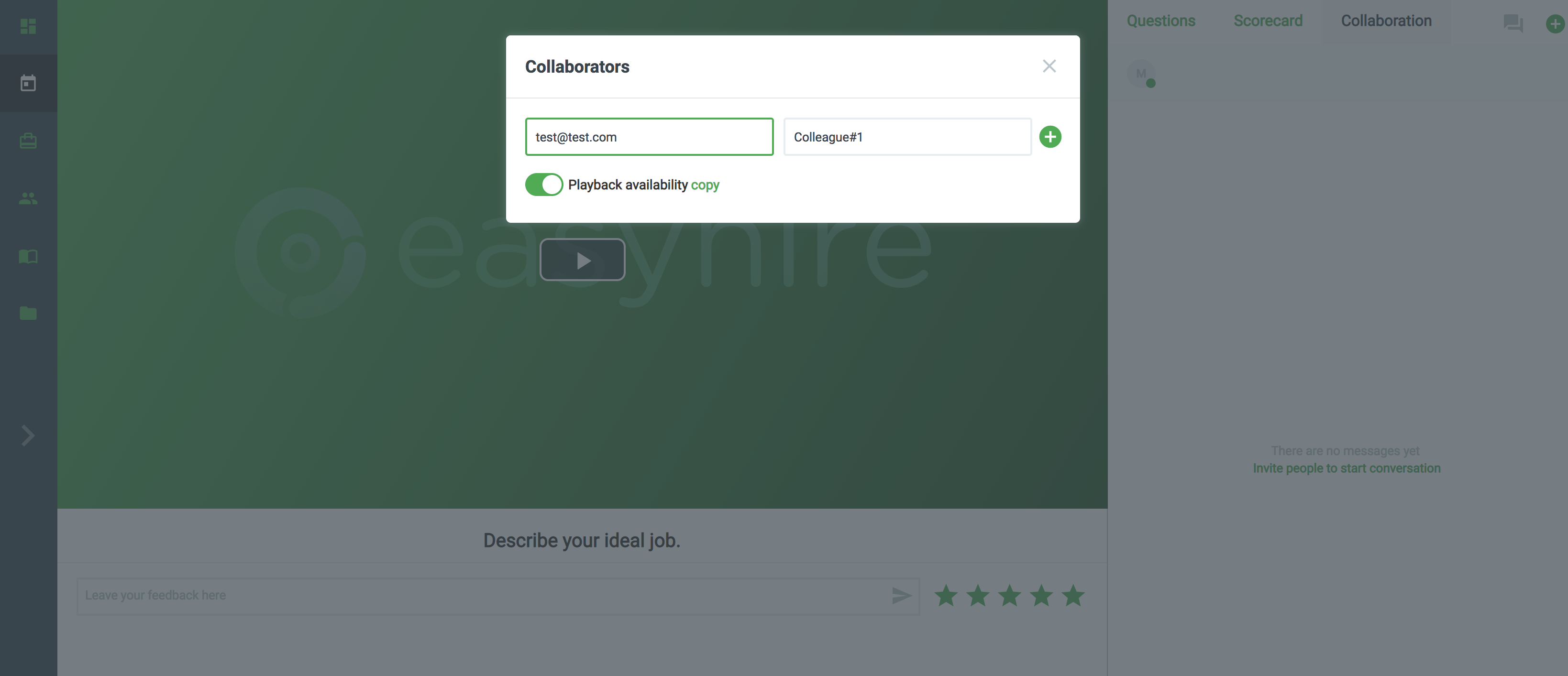Select the Collaboration tab
Viewport: 1568px width, 676px height.
pyautogui.click(x=1386, y=21)
